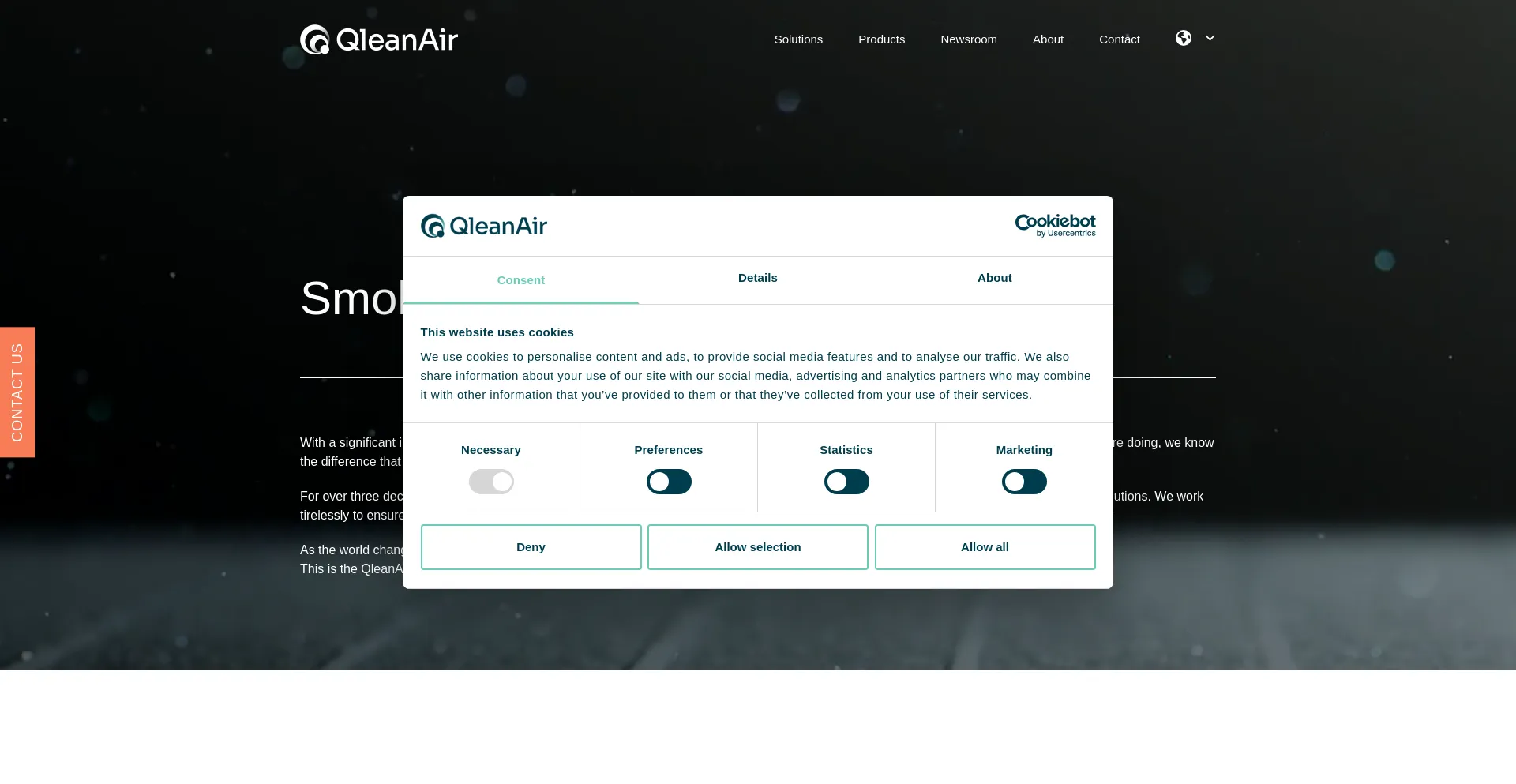Expand the language dropdown chevron
Image resolution: width=1516 pixels, height=784 pixels.
[x=1210, y=38]
